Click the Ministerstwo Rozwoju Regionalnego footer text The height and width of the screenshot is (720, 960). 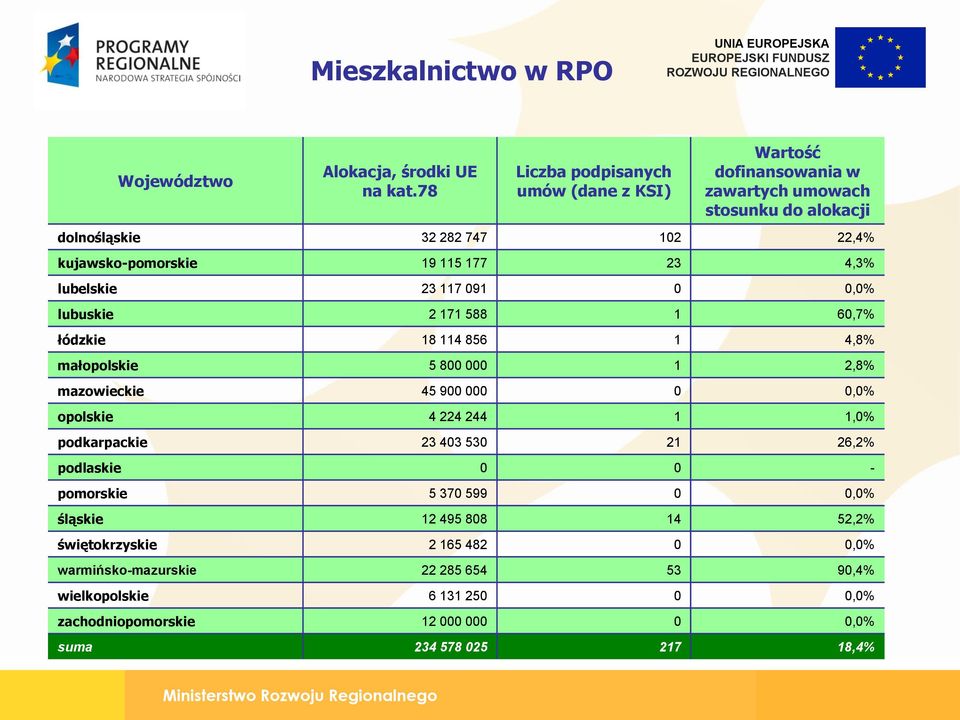click(x=300, y=696)
